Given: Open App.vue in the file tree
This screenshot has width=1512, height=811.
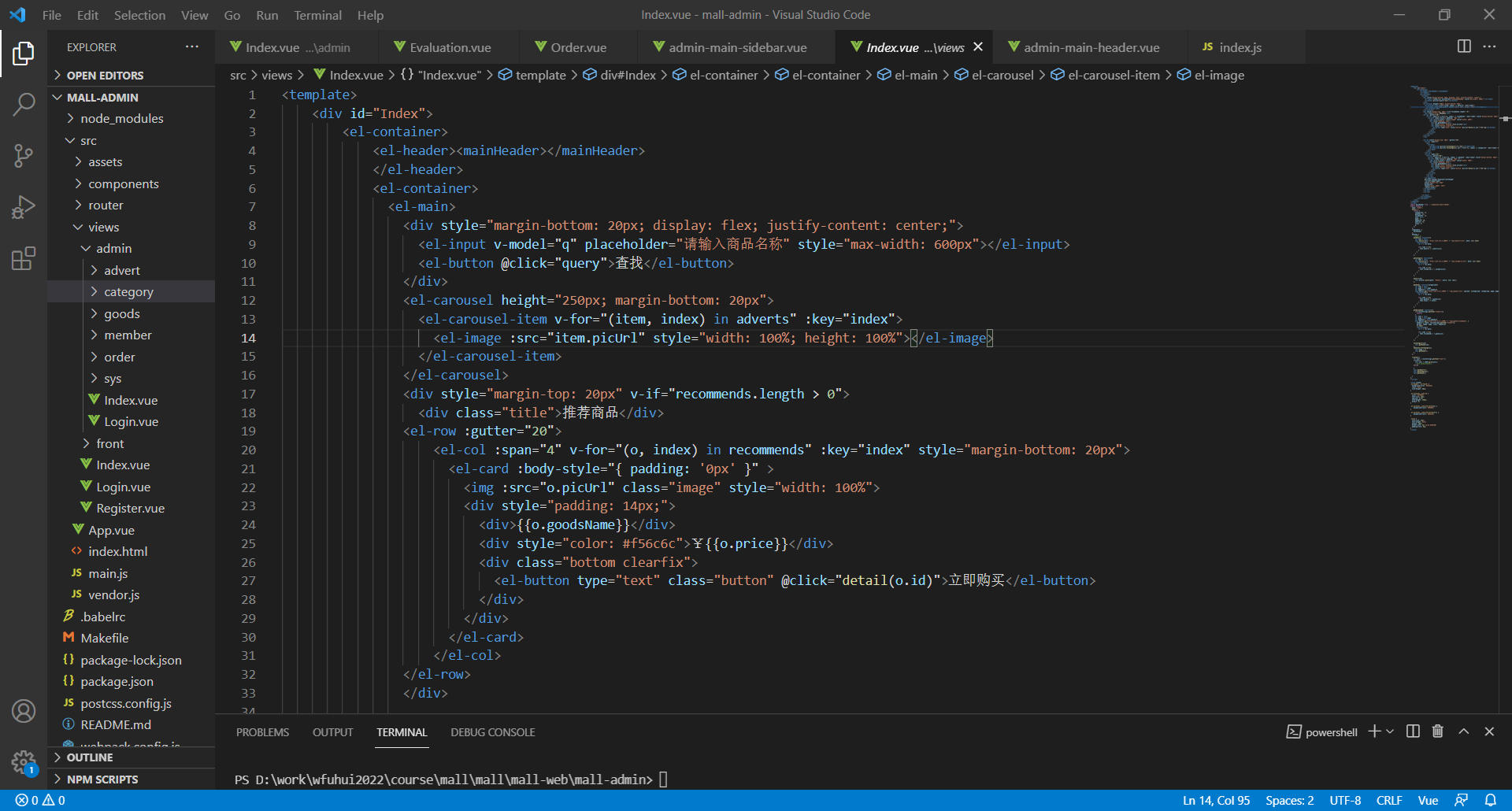Looking at the screenshot, I should (x=131, y=530).
